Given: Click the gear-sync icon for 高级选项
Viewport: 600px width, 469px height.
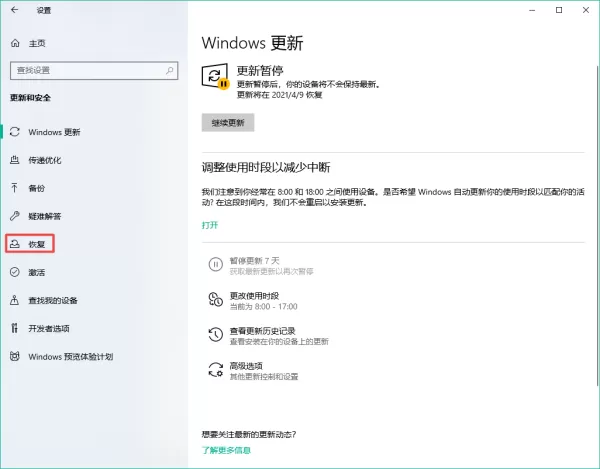Looking at the screenshot, I should (215, 370).
